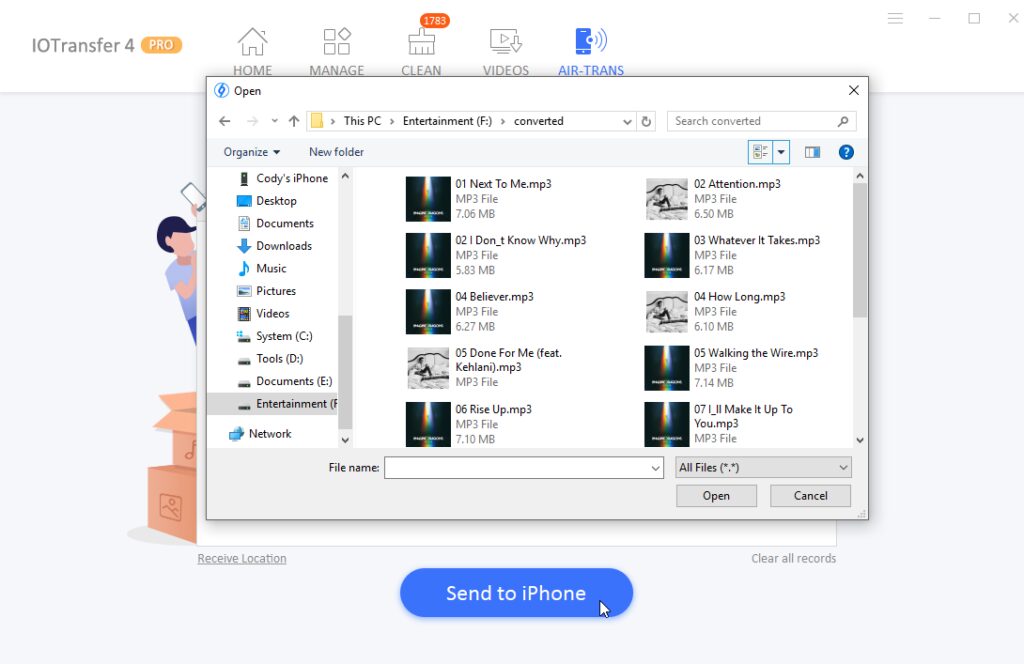Screen dimensions: 1024x664
Task: Click Entertainment (F:) in address path
Action: pos(447,121)
